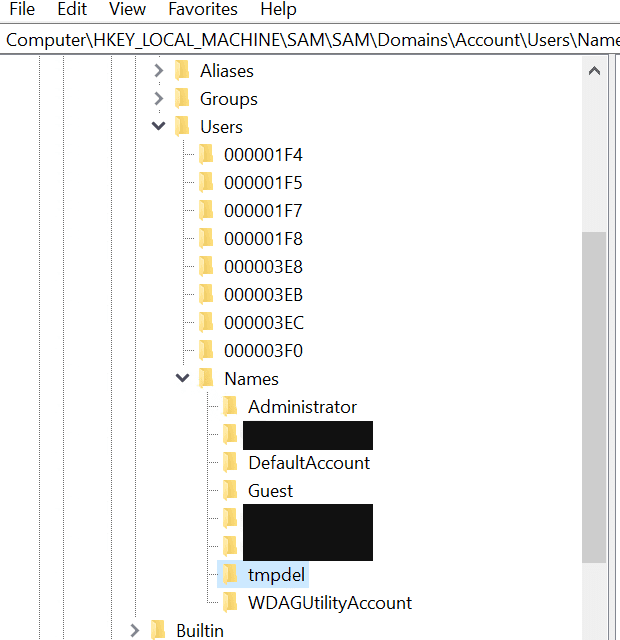This screenshot has height=640, width=620.
Task: Collapse the Names key
Action: pyautogui.click(x=182, y=378)
